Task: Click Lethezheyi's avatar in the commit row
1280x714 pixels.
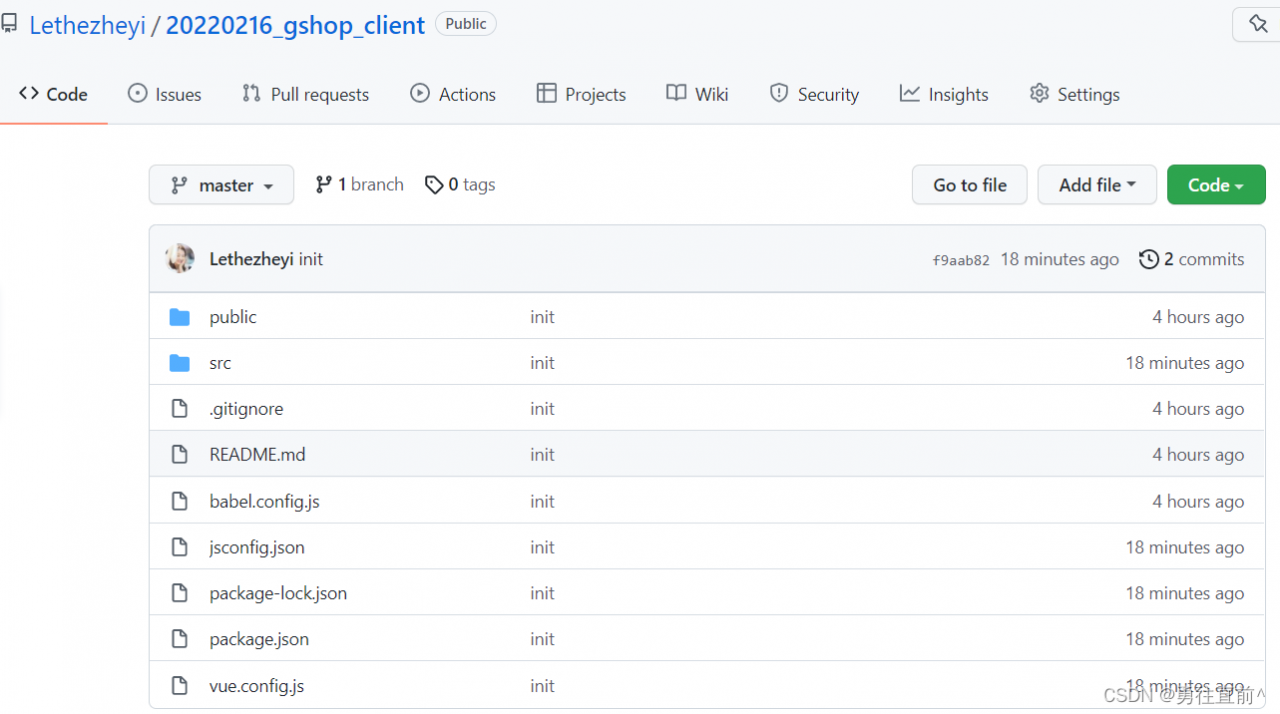Action: click(180, 259)
